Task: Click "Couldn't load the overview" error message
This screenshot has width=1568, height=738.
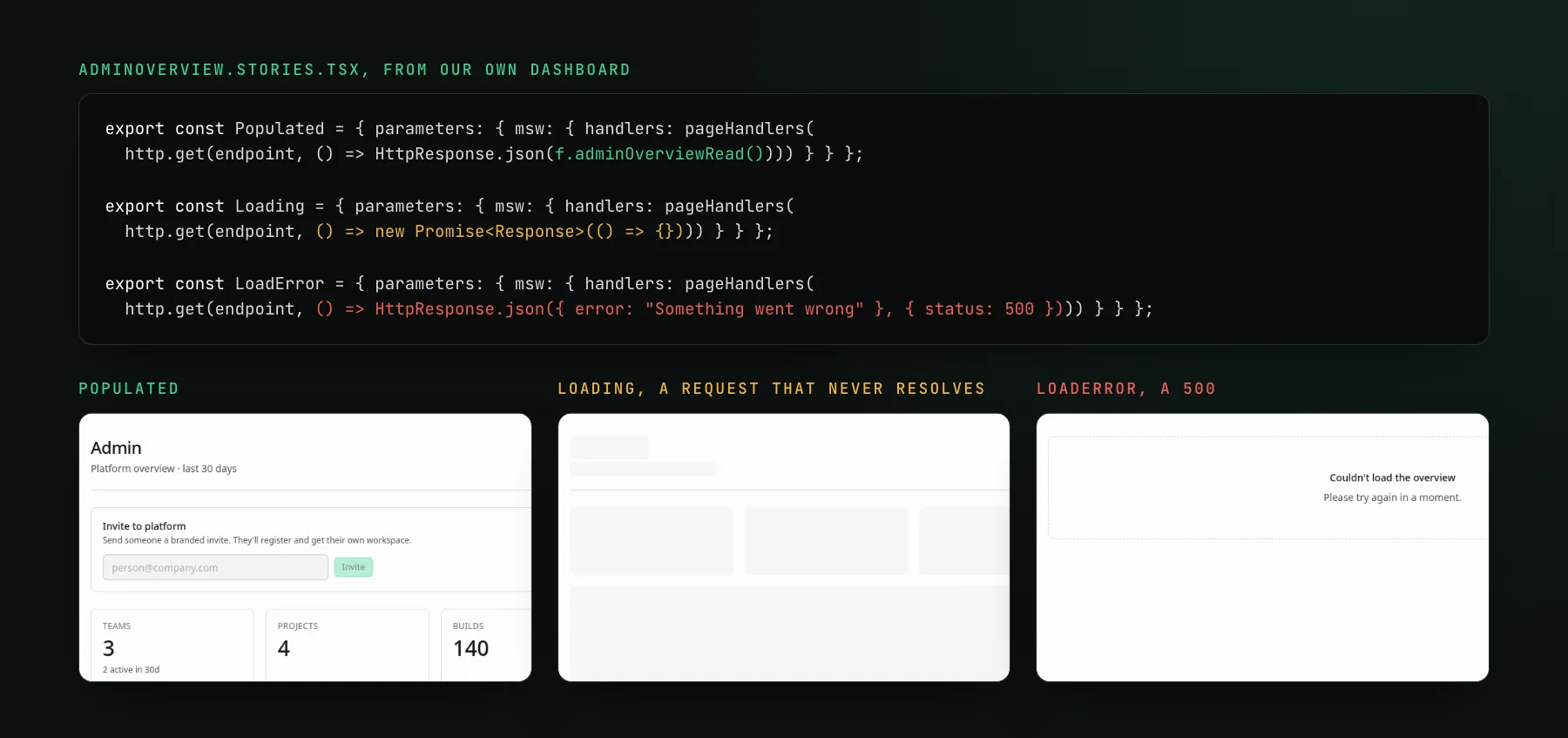Action: point(1392,477)
